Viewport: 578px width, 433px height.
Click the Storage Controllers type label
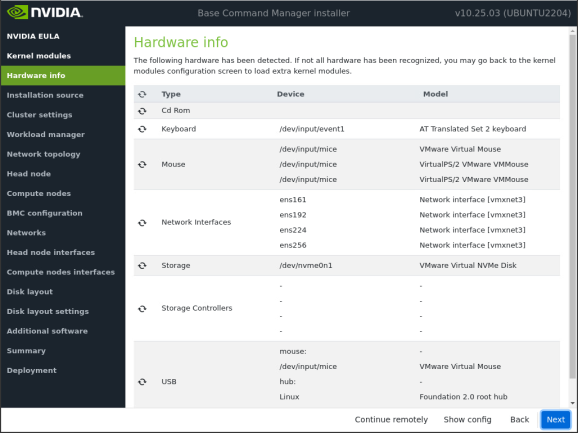click(197, 308)
